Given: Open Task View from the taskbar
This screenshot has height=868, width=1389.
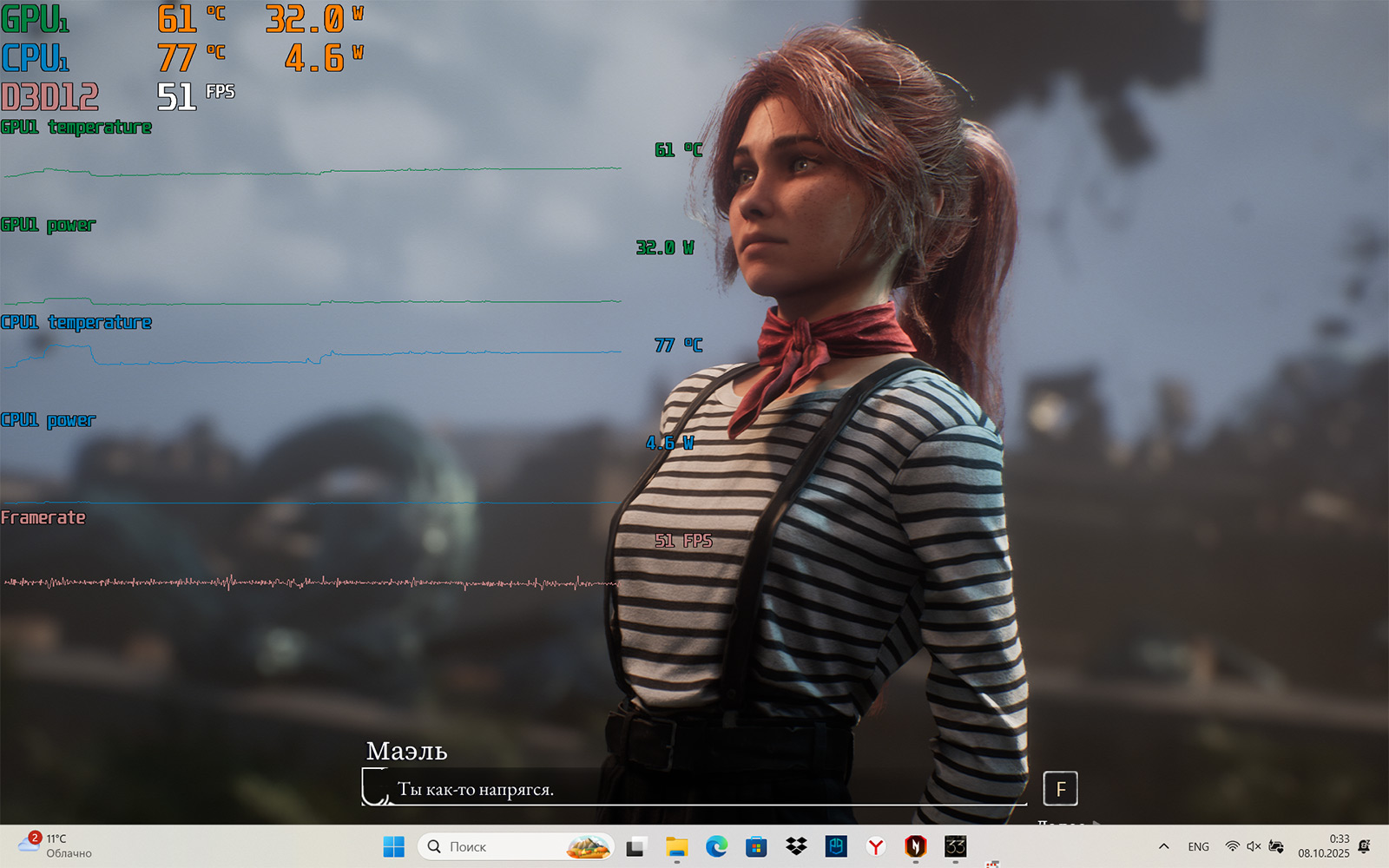Looking at the screenshot, I should click(636, 846).
